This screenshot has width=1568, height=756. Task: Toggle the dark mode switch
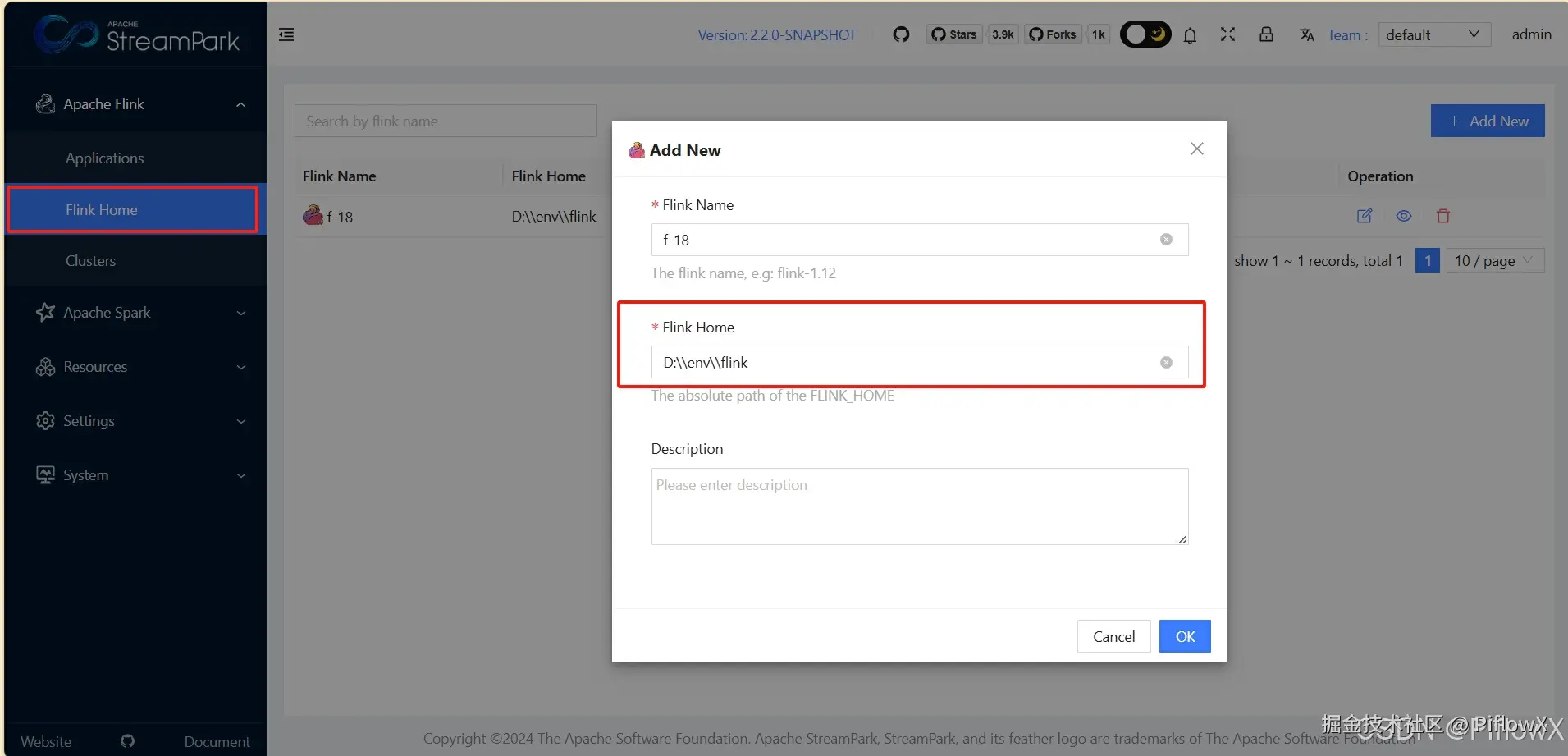(1145, 34)
